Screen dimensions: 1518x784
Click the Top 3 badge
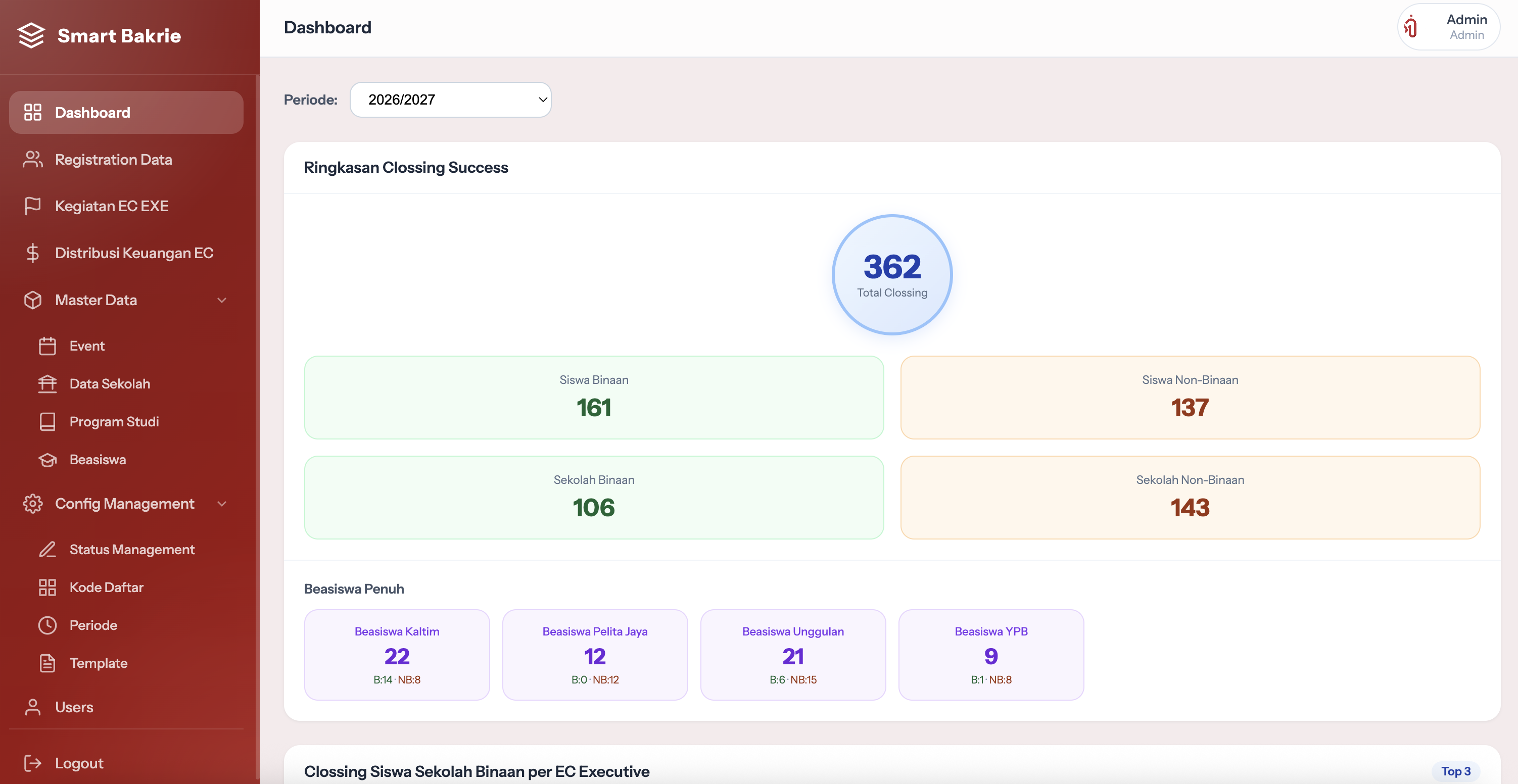coord(1455,772)
